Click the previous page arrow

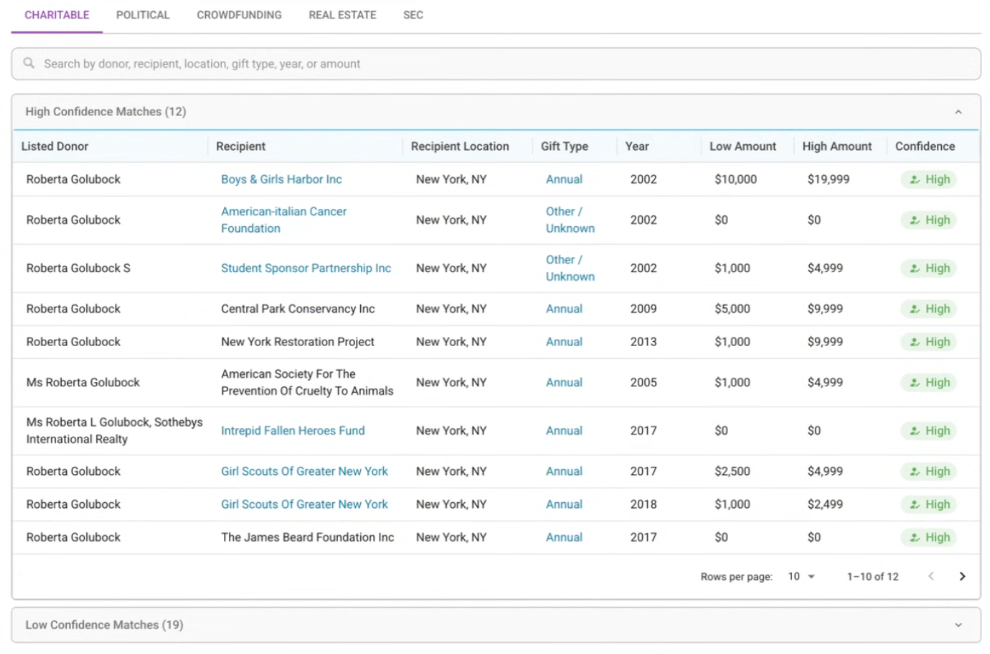point(931,576)
